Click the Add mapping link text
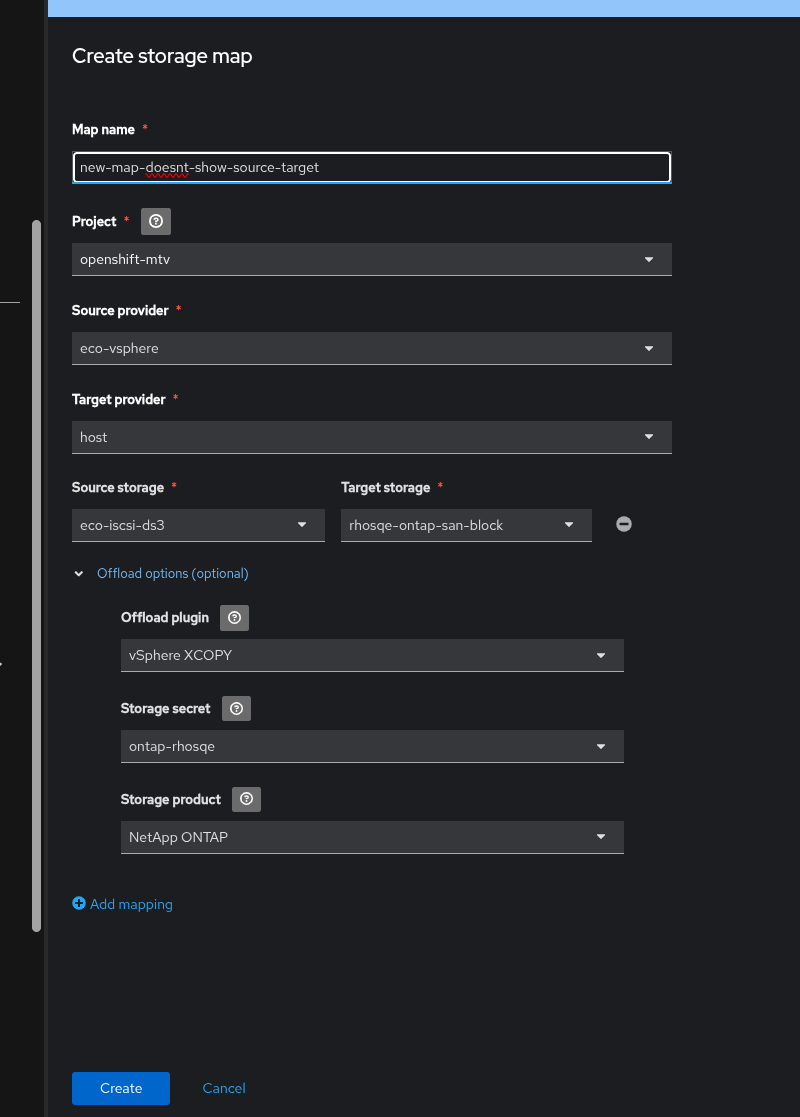This screenshot has width=800, height=1117. (131, 904)
